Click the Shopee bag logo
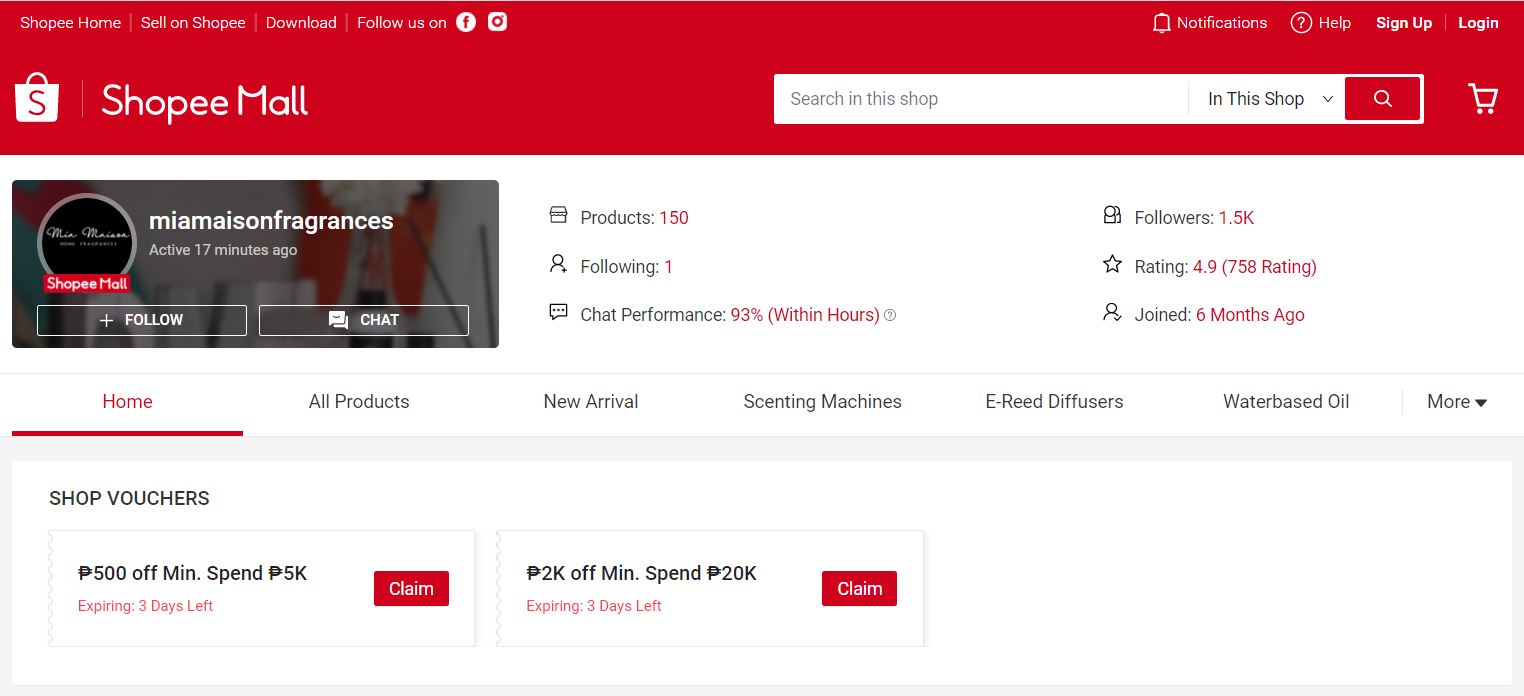Screen dimensions: 1524x696 pyautogui.click(x=37, y=97)
